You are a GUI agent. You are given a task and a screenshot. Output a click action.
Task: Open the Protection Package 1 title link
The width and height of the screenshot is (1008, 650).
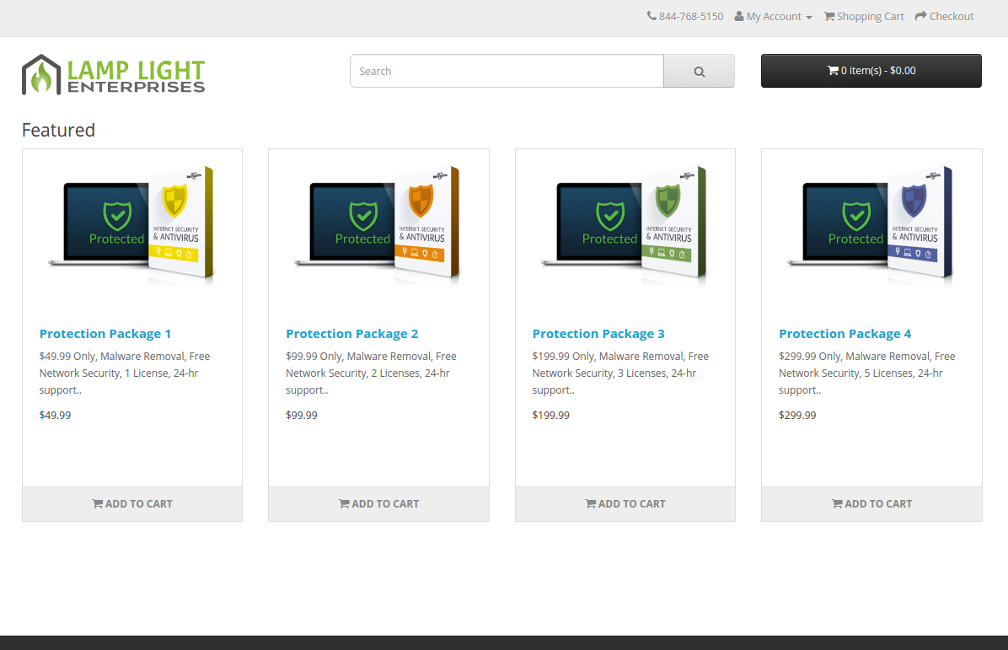[105, 334]
